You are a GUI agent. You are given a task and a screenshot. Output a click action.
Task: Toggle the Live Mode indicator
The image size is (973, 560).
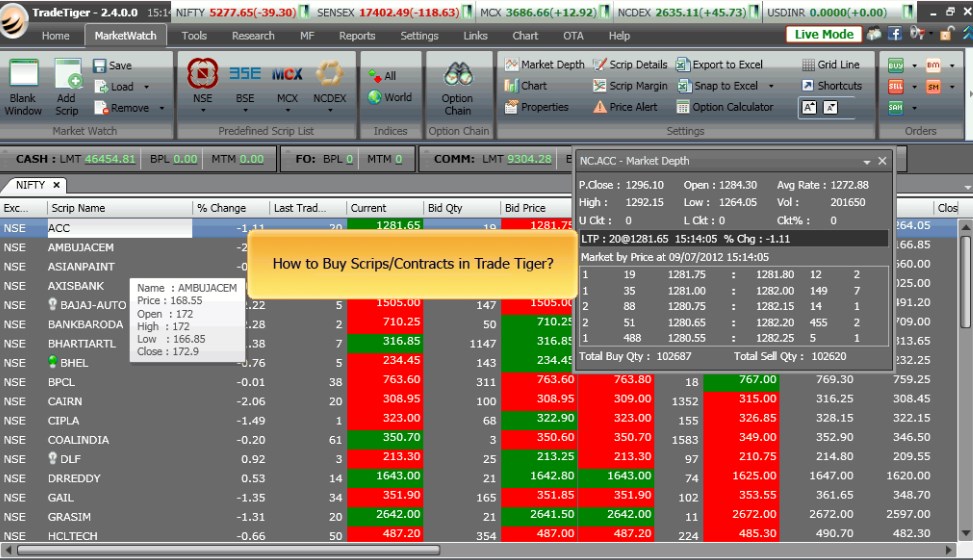click(824, 34)
